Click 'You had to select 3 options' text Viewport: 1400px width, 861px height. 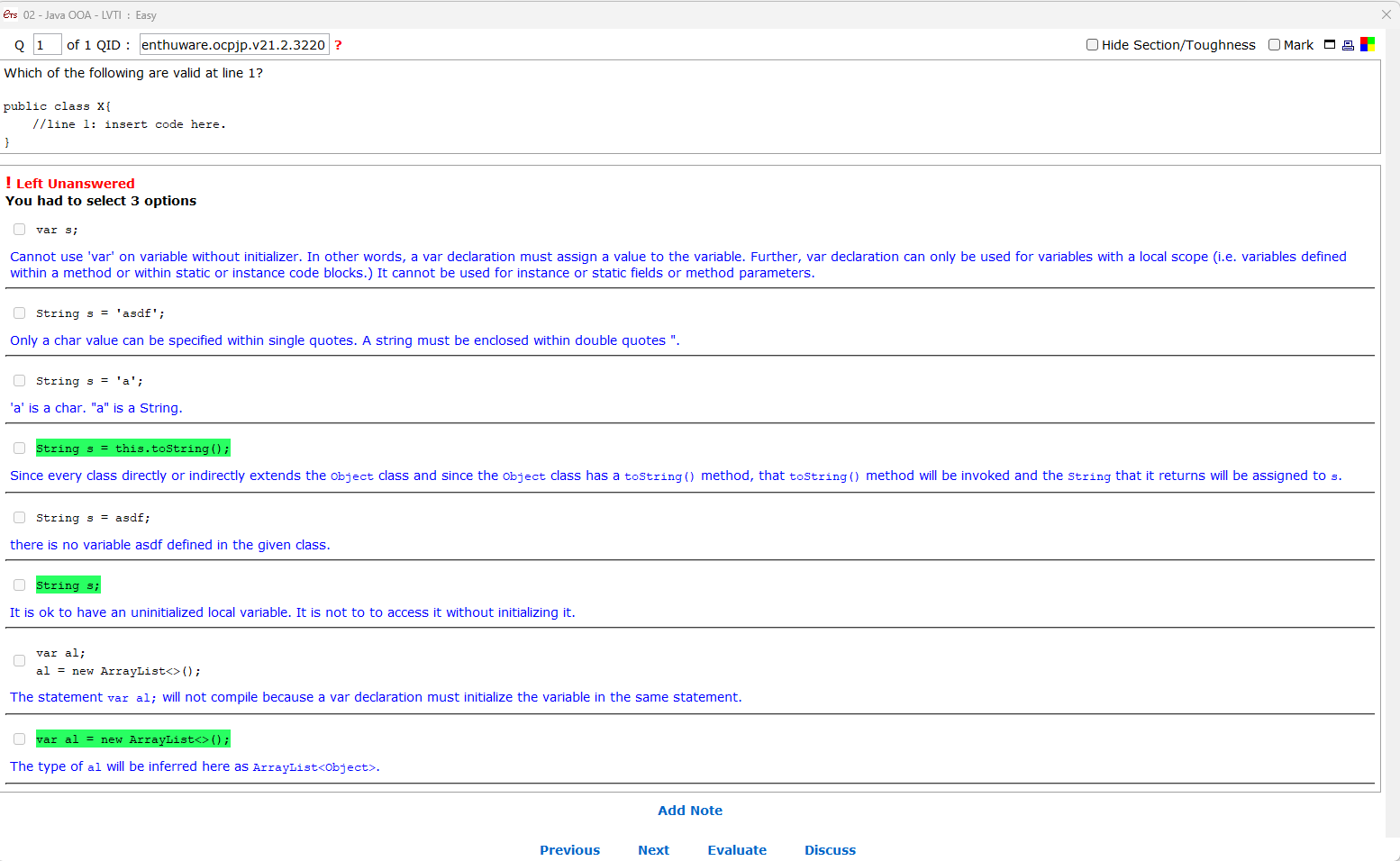[101, 201]
